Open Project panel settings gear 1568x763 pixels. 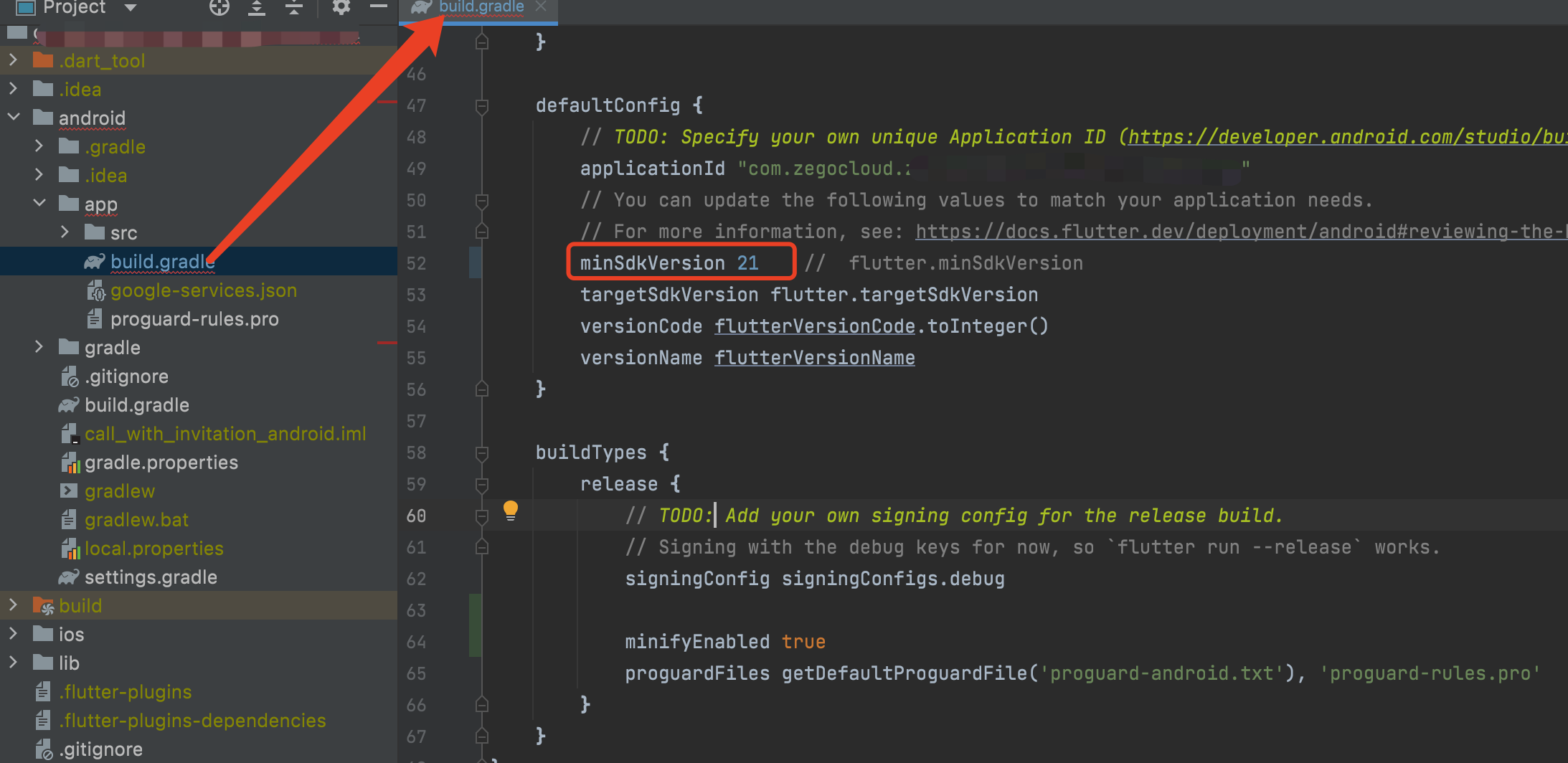341,9
